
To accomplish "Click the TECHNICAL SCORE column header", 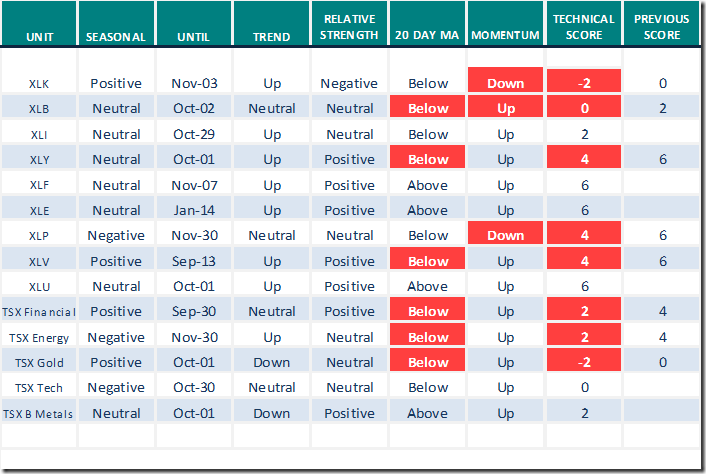I will click(x=584, y=28).
